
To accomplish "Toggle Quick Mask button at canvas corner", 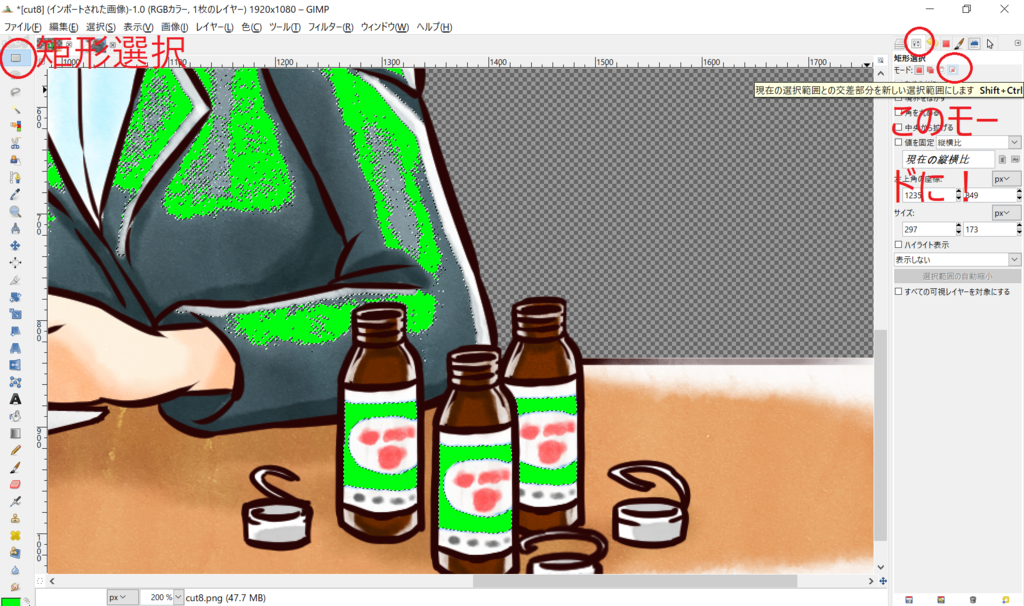I will pyautogui.click(x=40, y=581).
